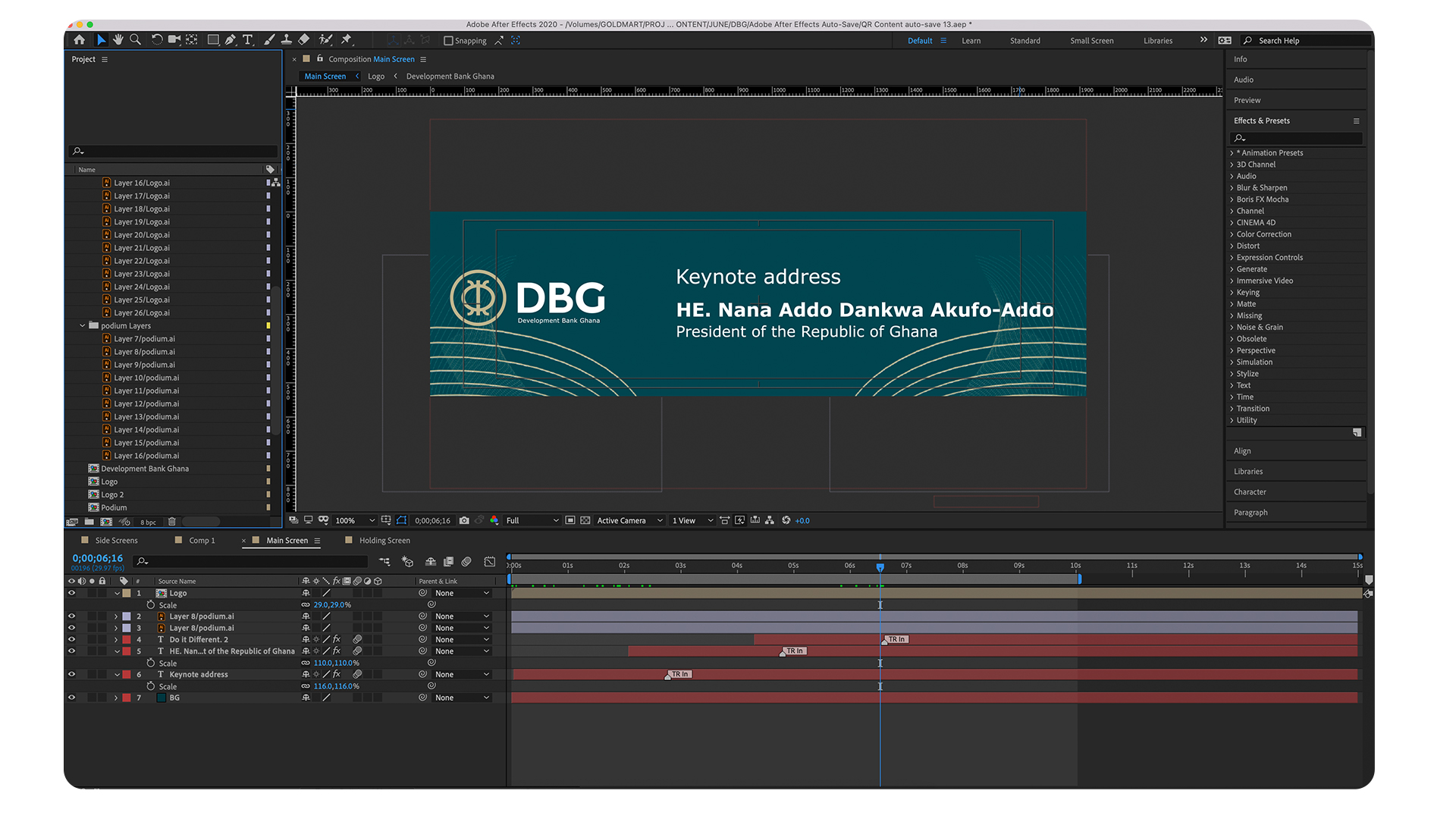The width and height of the screenshot is (1456, 819).
Task: Hide the Keynote address layer
Action: pyautogui.click(x=72, y=675)
